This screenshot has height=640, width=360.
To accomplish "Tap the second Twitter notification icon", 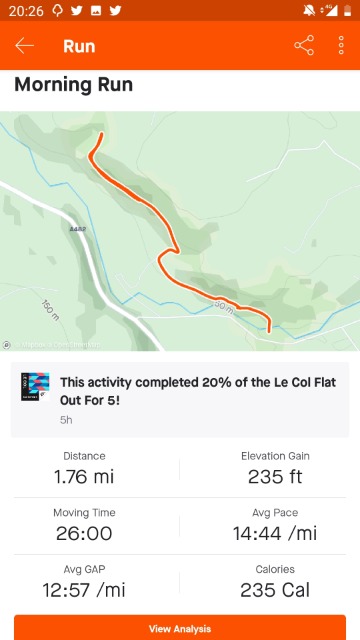I will pyautogui.click(x=116, y=11).
